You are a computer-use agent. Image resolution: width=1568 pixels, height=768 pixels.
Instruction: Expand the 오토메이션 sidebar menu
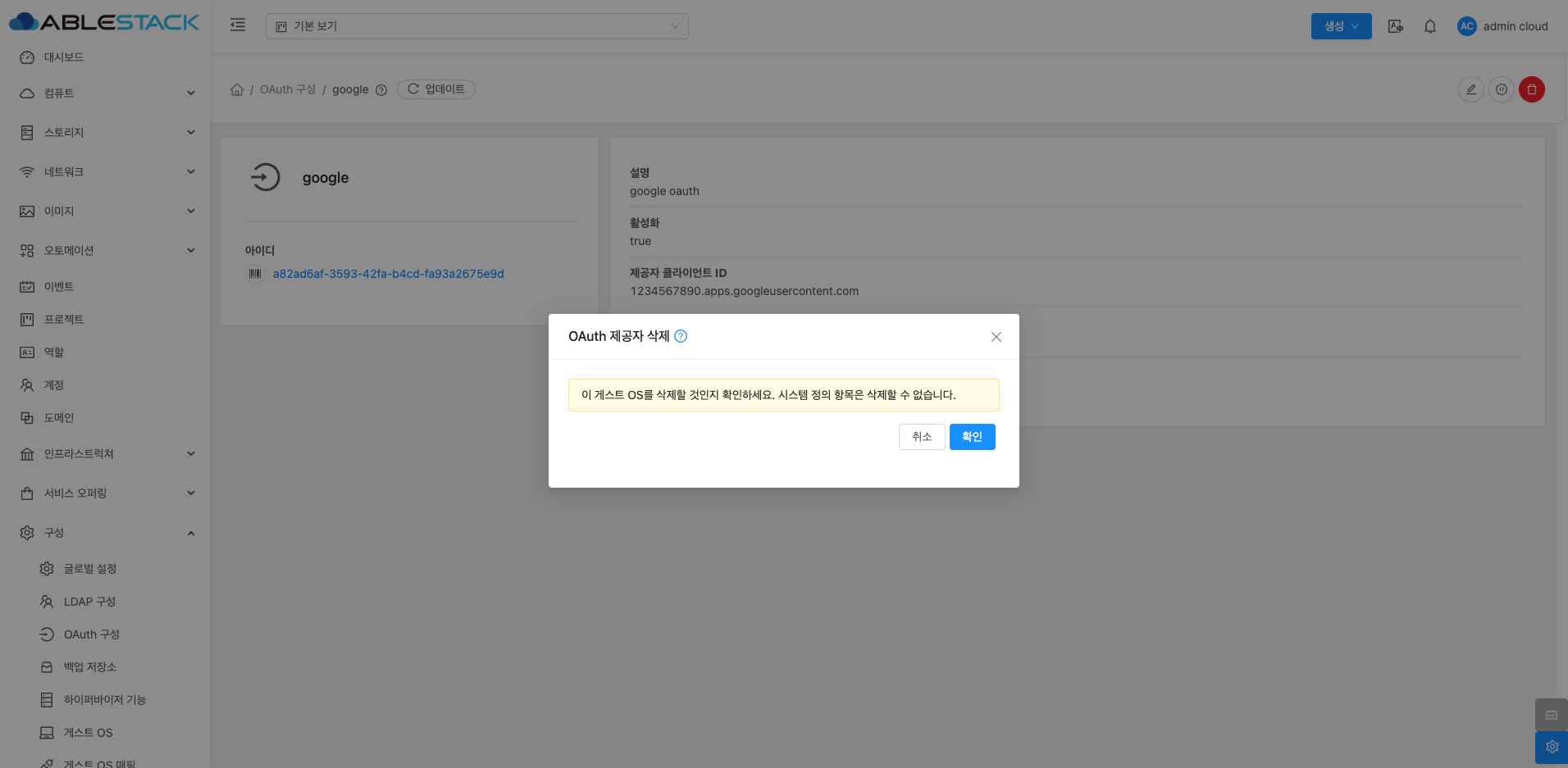click(105, 251)
